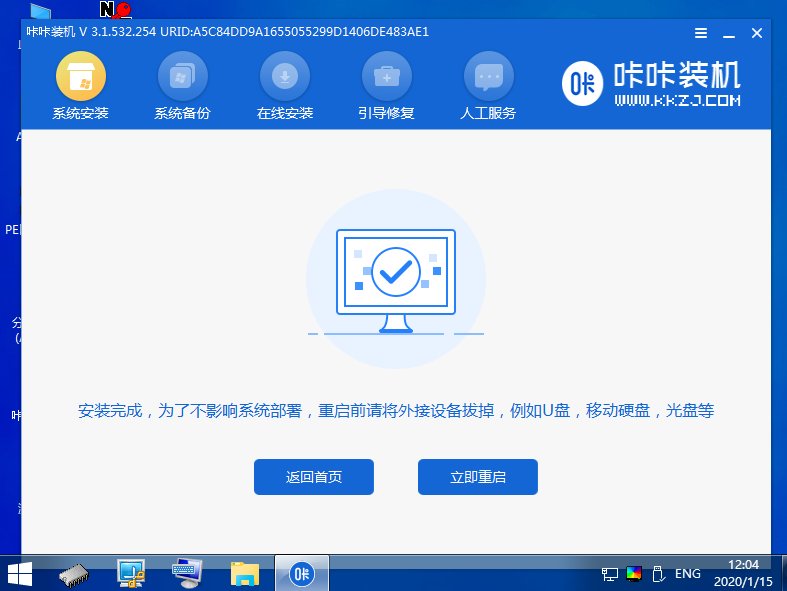Viewport: 787px width, 591px height.
Task: Open the keyboard utility icon in taskbar
Action: point(187,573)
